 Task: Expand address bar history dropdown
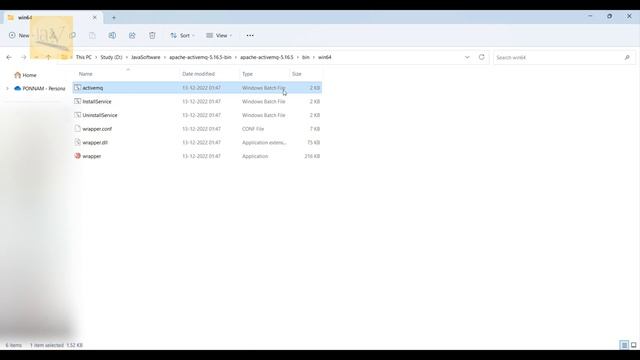point(467,58)
